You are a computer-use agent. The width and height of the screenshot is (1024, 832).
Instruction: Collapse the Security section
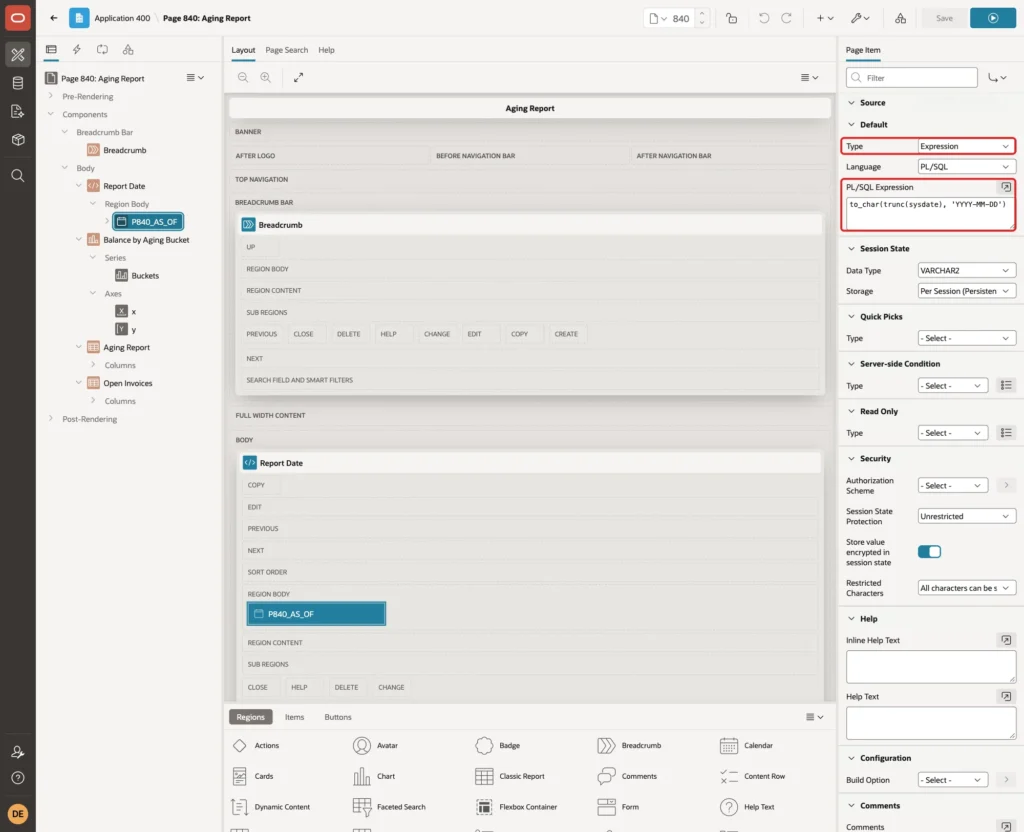pyautogui.click(x=851, y=458)
